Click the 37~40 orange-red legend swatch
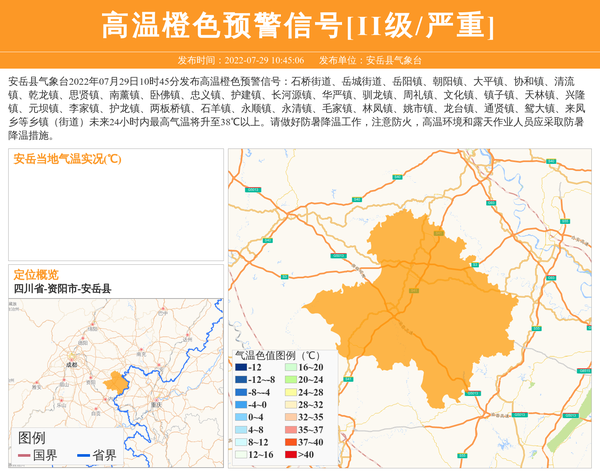Image resolution: width=600 pixels, height=471 pixels. [291, 442]
